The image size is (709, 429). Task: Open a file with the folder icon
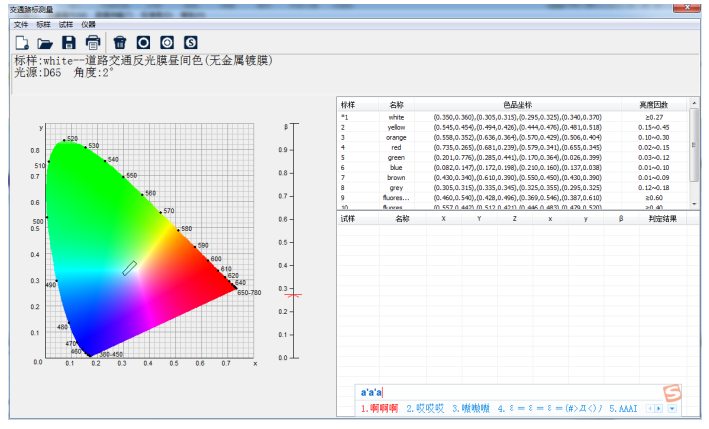(x=45, y=42)
